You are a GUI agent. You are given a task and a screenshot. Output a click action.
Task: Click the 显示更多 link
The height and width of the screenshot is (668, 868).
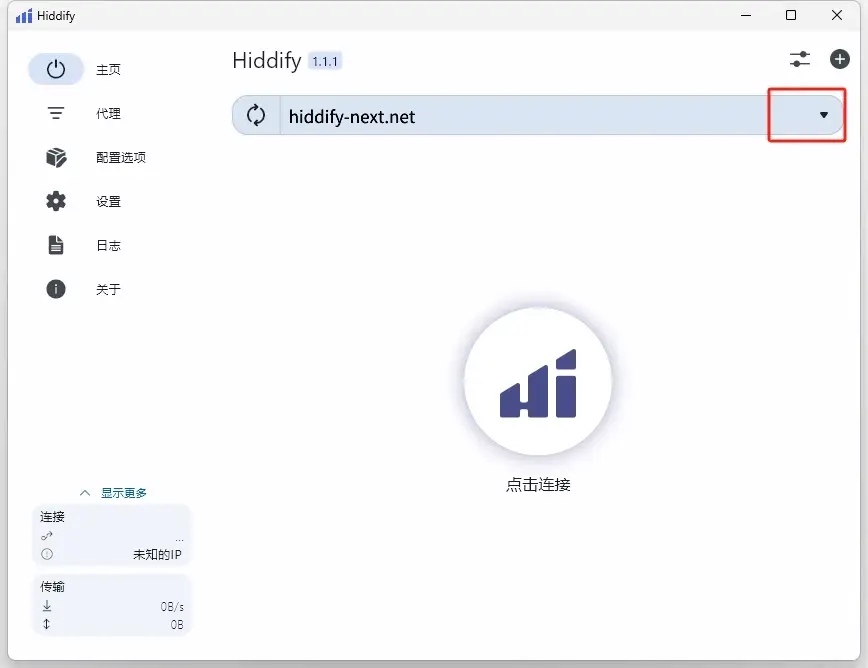pos(124,493)
